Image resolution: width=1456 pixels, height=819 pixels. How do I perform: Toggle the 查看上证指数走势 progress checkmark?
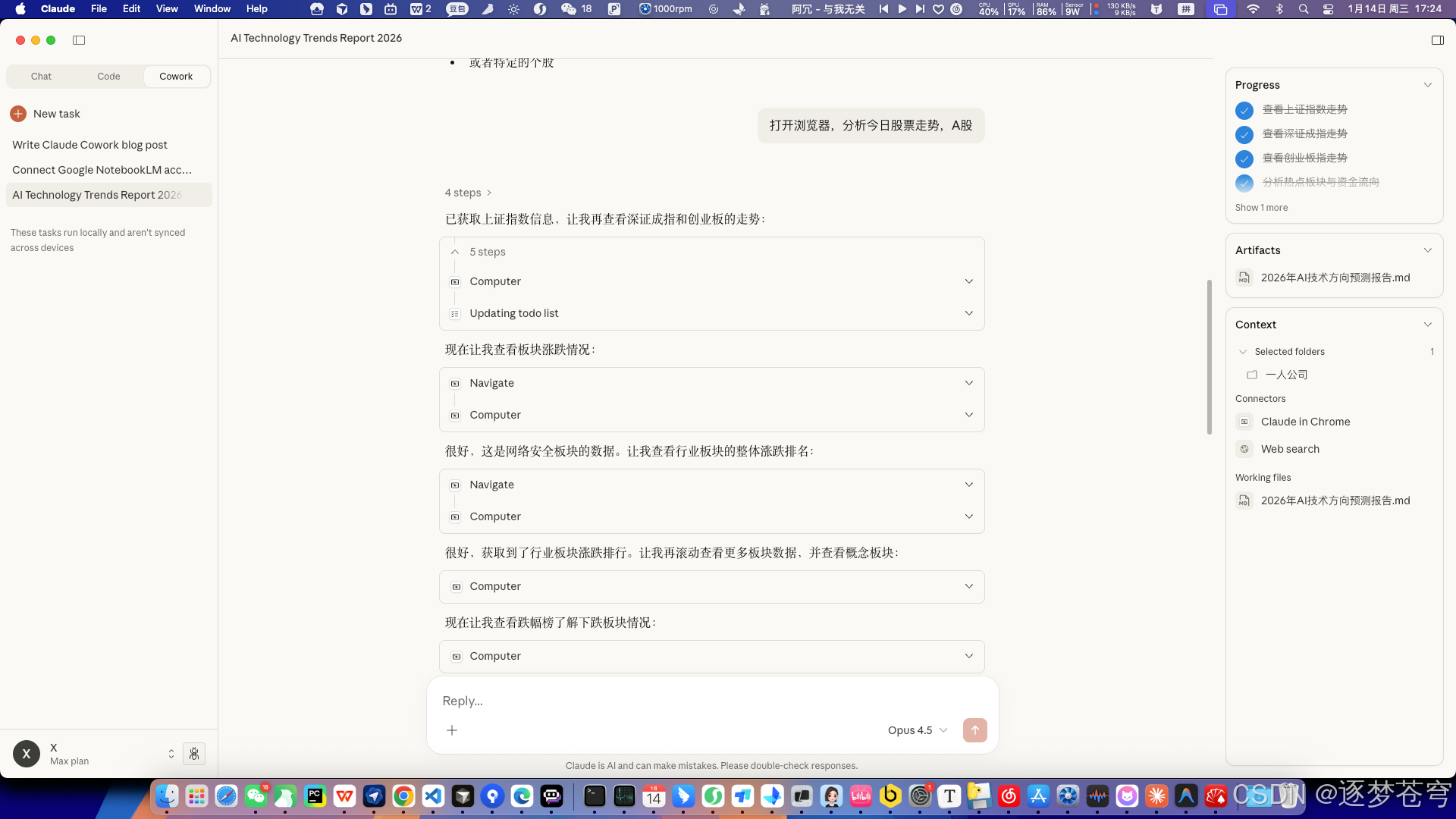click(x=1244, y=110)
